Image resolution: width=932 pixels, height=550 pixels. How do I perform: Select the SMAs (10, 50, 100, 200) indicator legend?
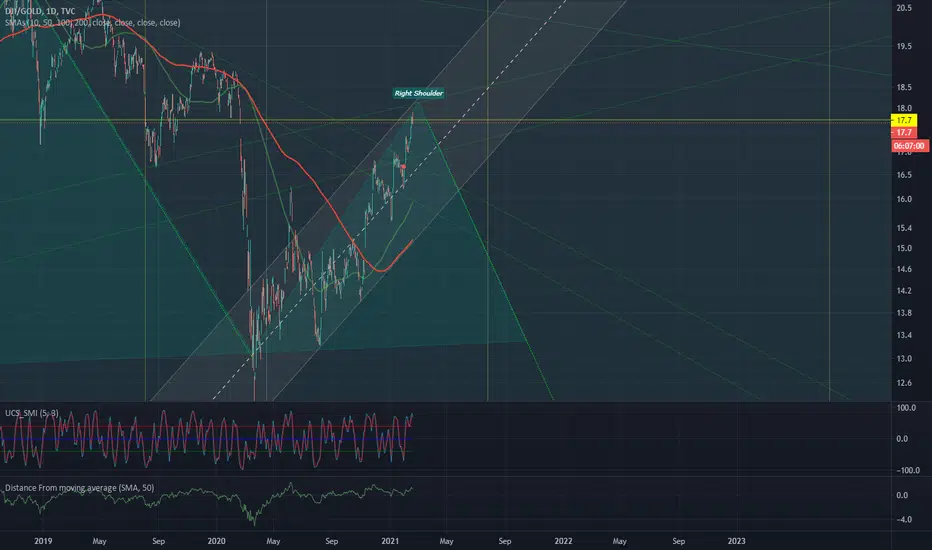[93, 23]
